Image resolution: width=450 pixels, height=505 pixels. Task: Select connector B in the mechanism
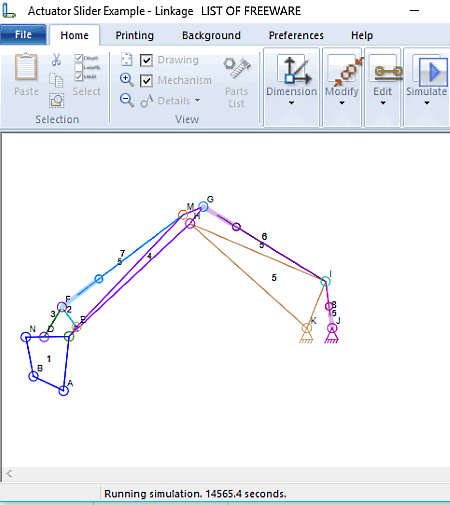click(33, 376)
